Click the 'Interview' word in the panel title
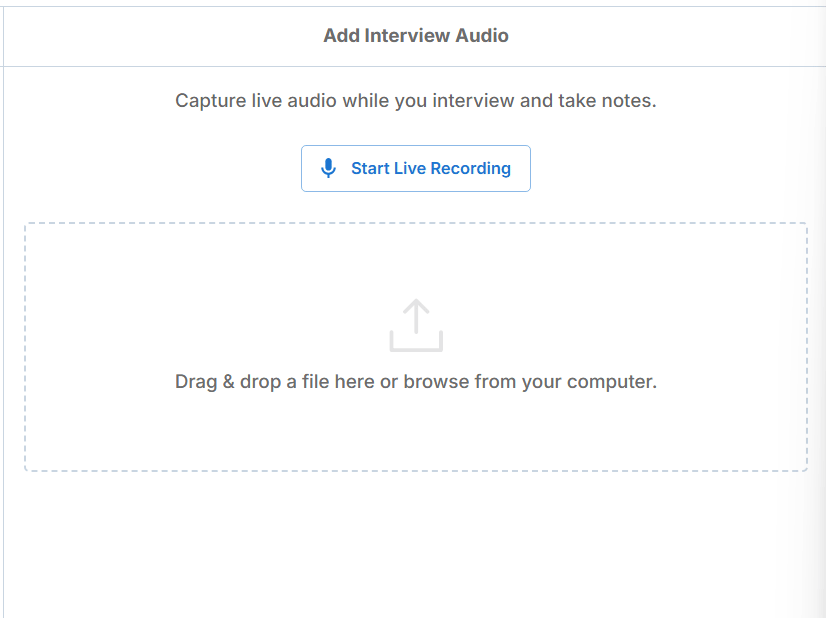 tap(407, 35)
